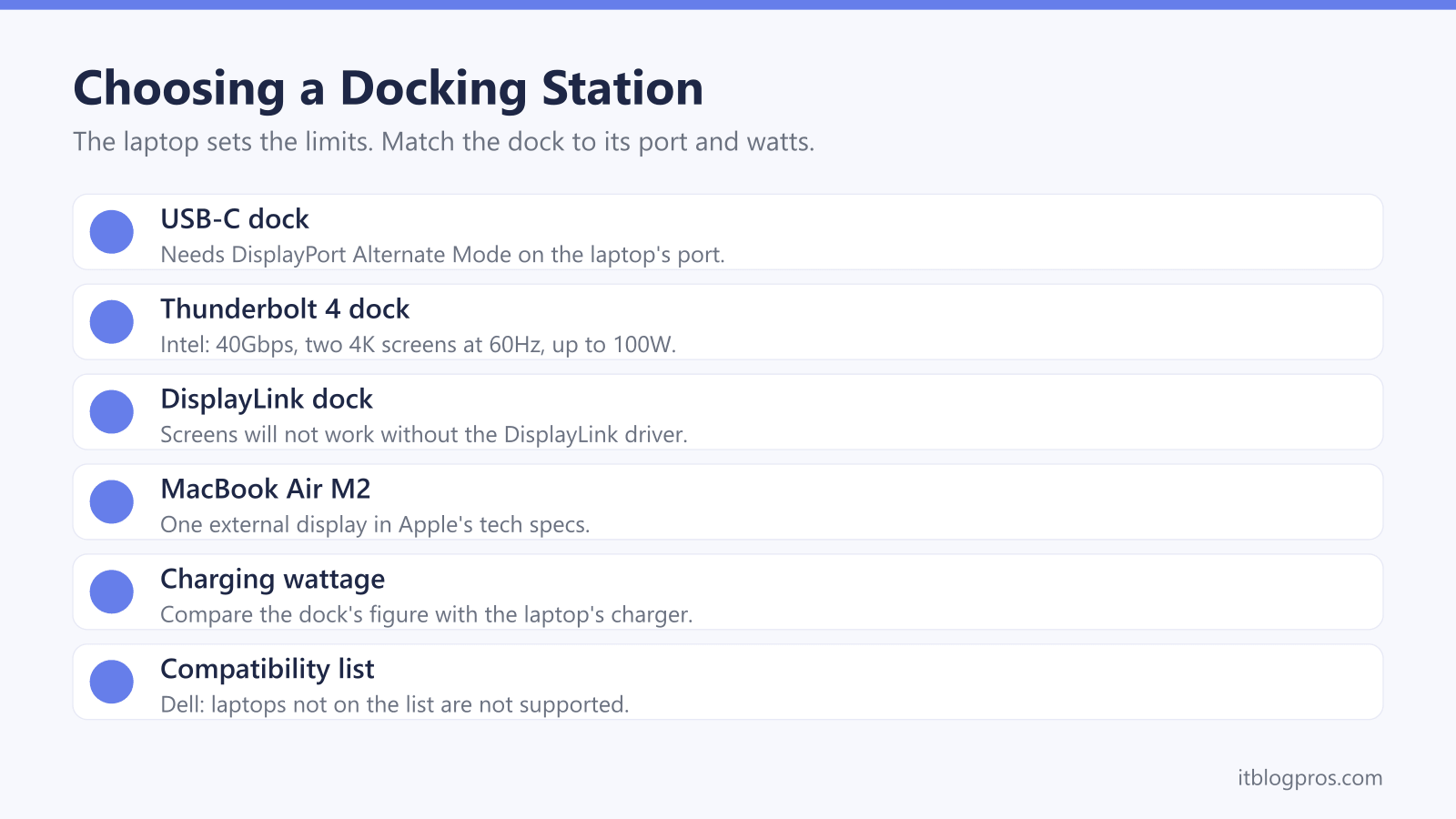Screen dimensions: 1456x819
Task: Select the 'Charging wattage' heading
Action: click(x=273, y=580)
